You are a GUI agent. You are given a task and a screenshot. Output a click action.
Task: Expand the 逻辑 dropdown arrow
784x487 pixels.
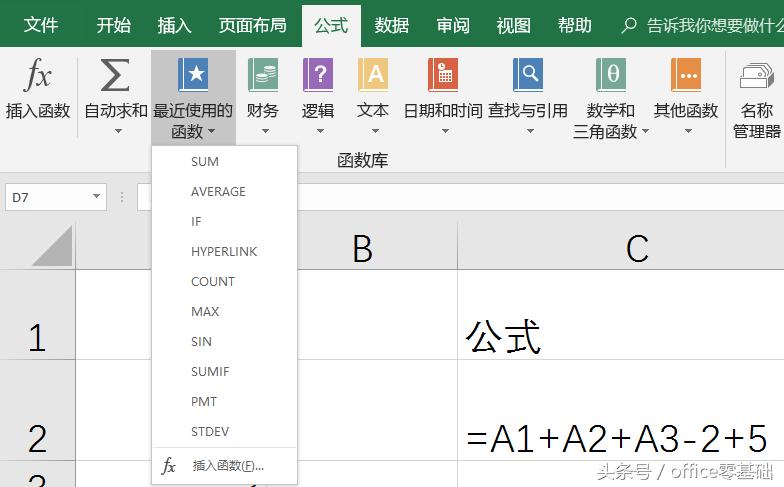[320, 131]
